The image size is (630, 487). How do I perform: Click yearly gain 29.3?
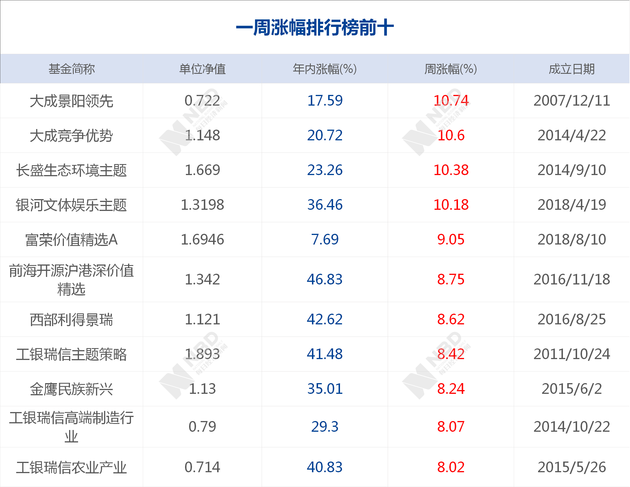[x=325, y=426]
